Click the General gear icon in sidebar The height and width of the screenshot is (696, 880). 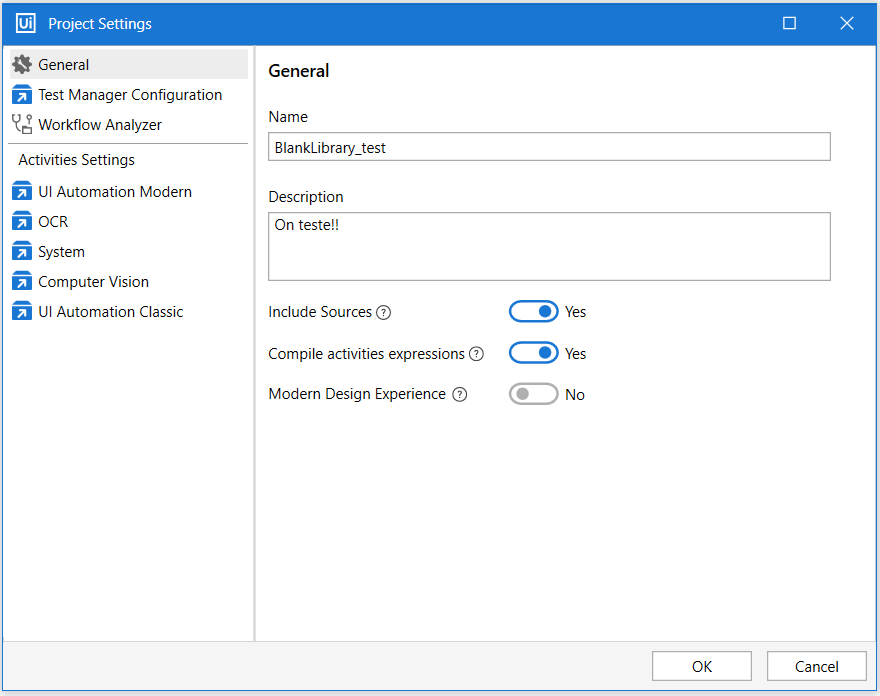pyautogui.click(x=22, y=65)
